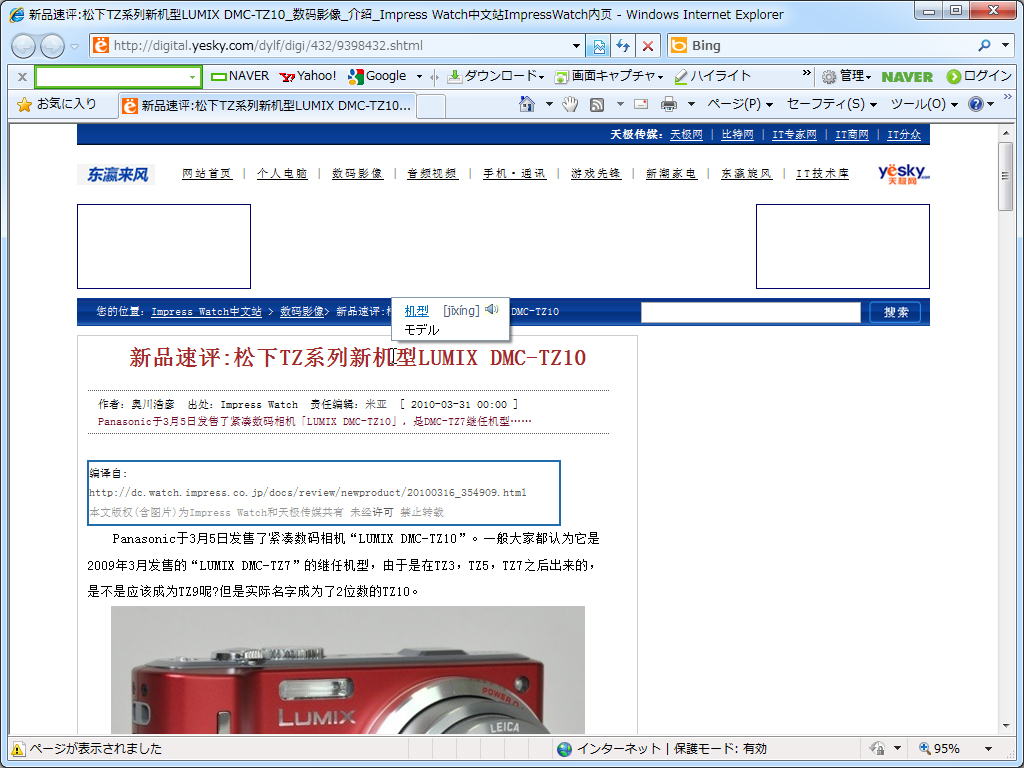Open the IT商网 link
1024x768 pixels.
click(852, 135)
